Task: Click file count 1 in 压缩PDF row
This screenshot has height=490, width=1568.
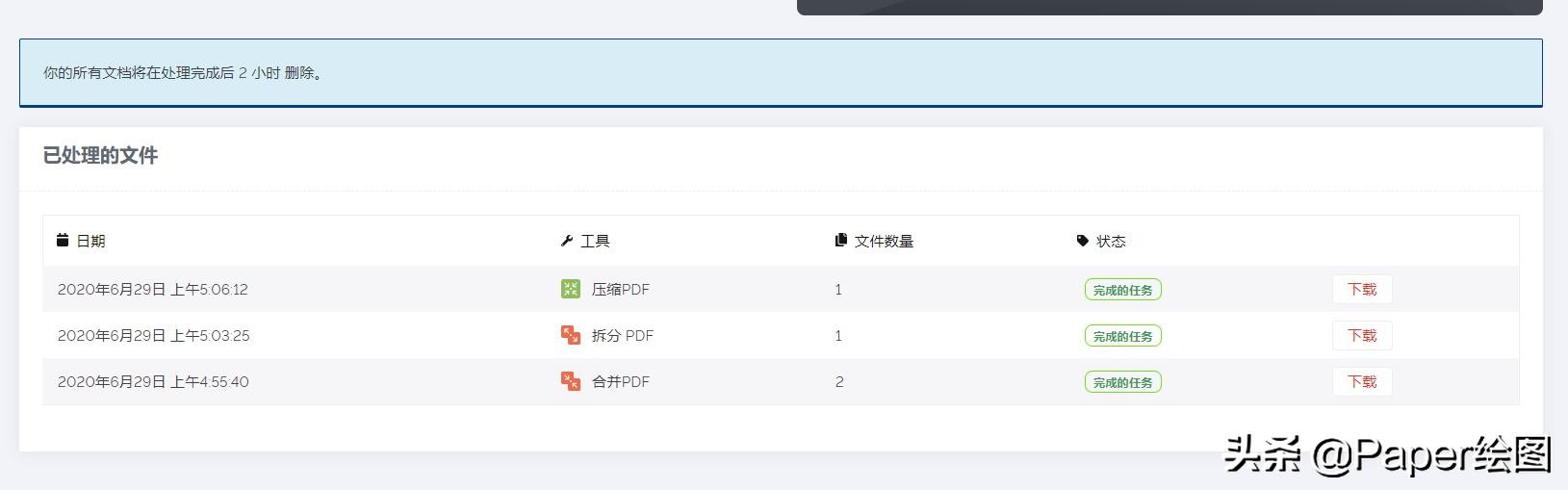Action: pos(838,289)
